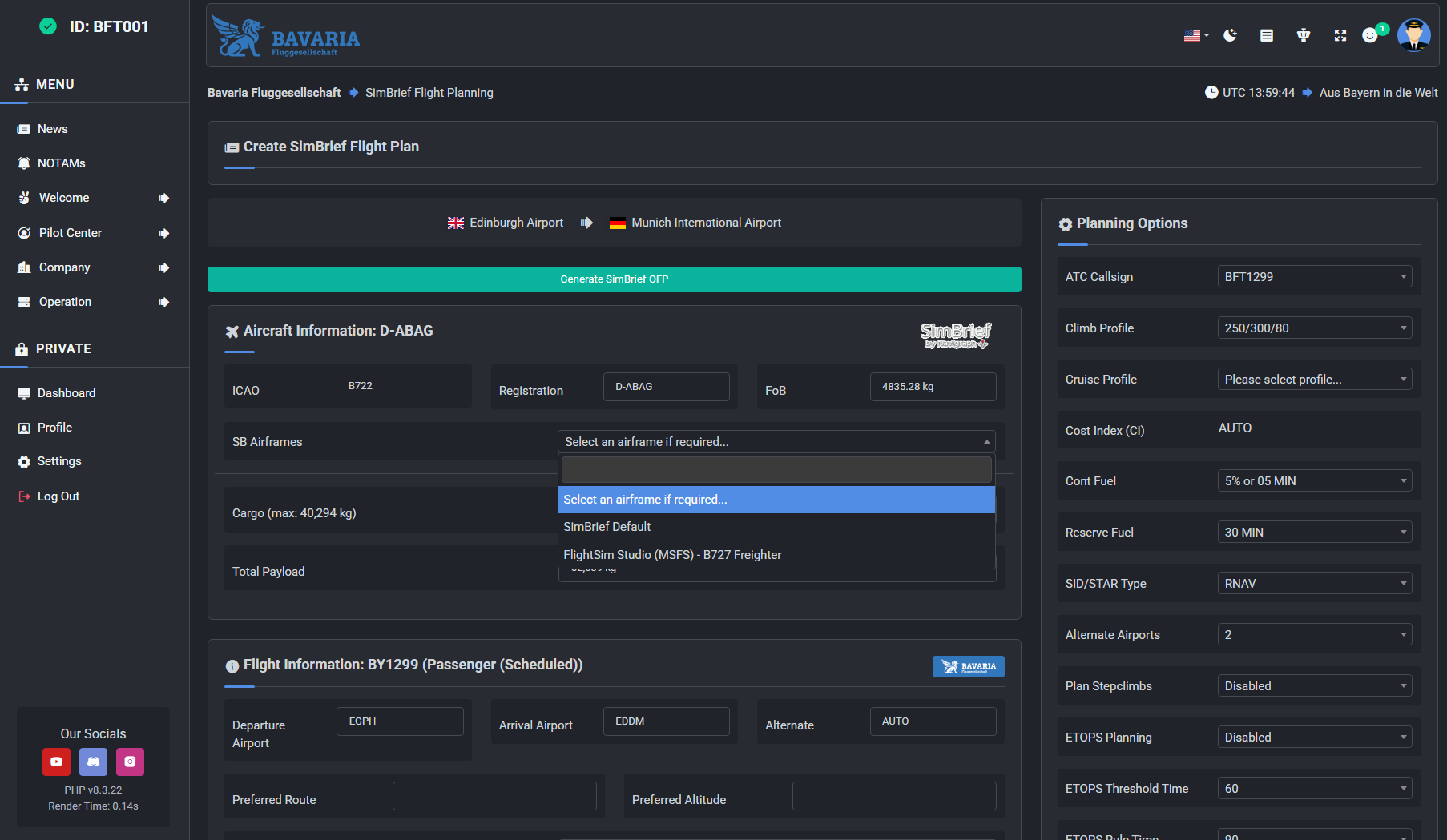1447x840 pixels.
Task: Open the ETOPS Planning dropdown
Action: pyautogui.click(x=1315, y=738)
